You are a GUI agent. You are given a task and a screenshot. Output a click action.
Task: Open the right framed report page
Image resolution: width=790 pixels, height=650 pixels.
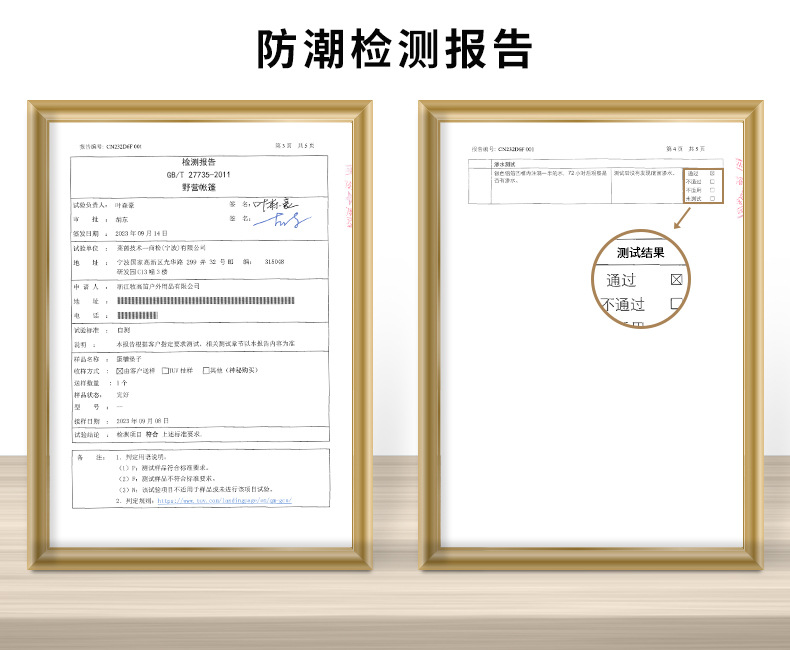(x=591, y=336)
